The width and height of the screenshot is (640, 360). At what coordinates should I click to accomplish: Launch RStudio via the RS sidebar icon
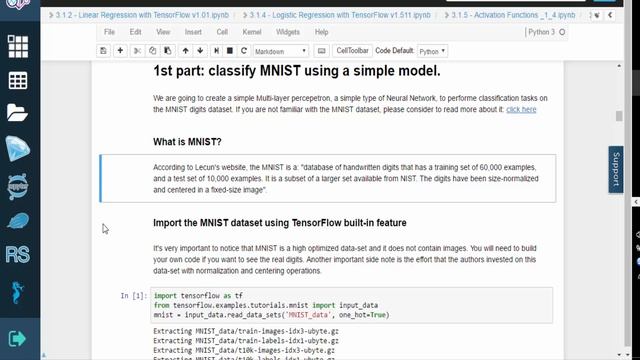tap(18, 255)
